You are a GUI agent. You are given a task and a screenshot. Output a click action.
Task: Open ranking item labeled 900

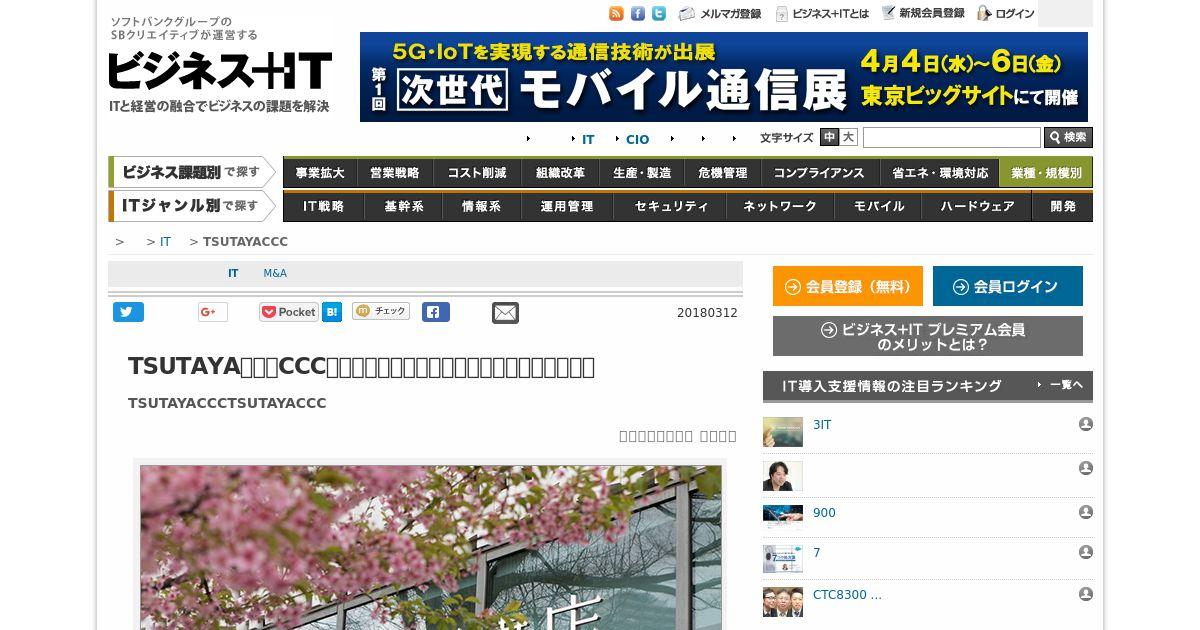point(824,513)
